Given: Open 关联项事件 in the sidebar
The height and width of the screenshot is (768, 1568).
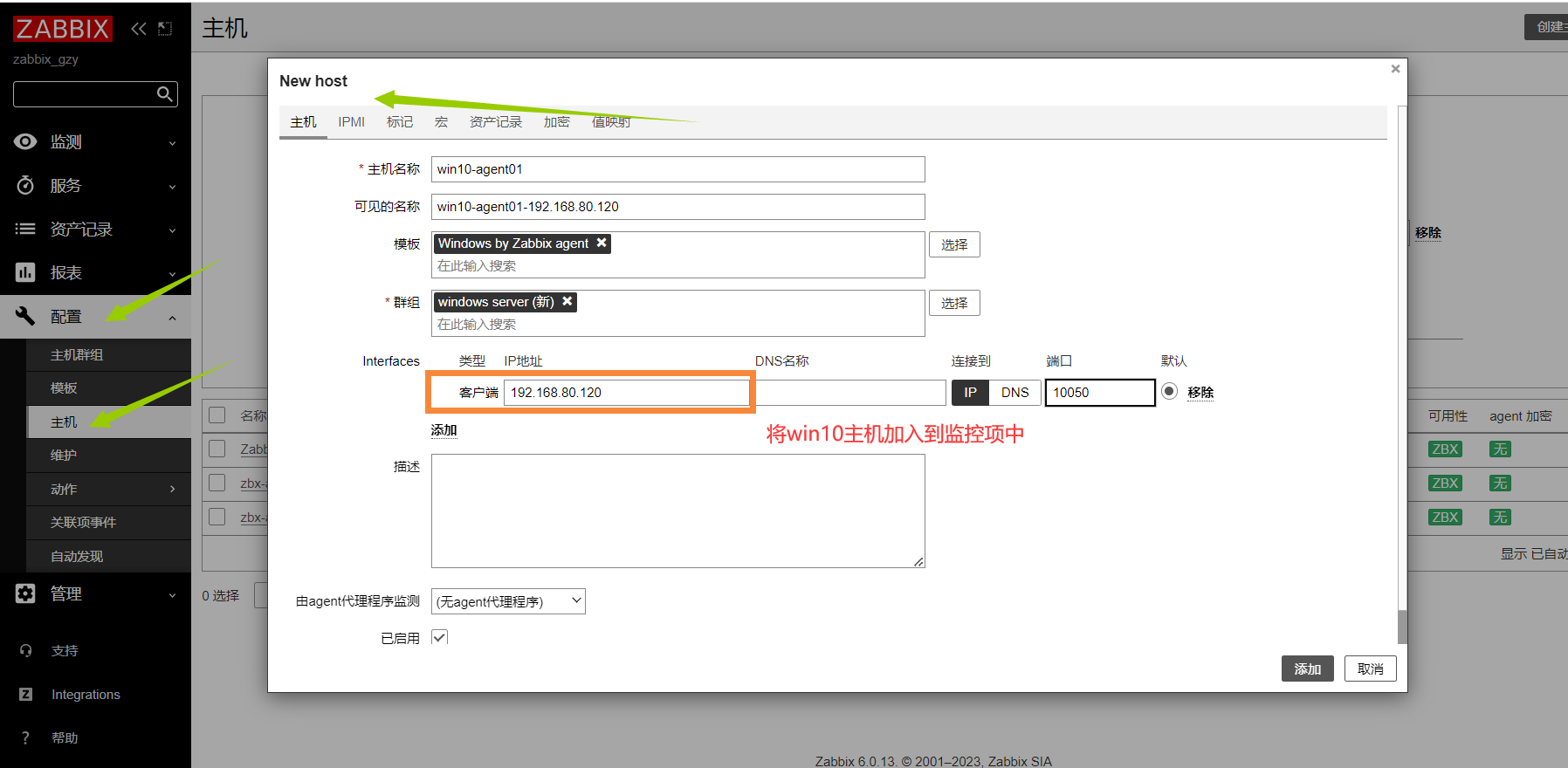Looking at the screenshot, I should [x=108, y=523].
